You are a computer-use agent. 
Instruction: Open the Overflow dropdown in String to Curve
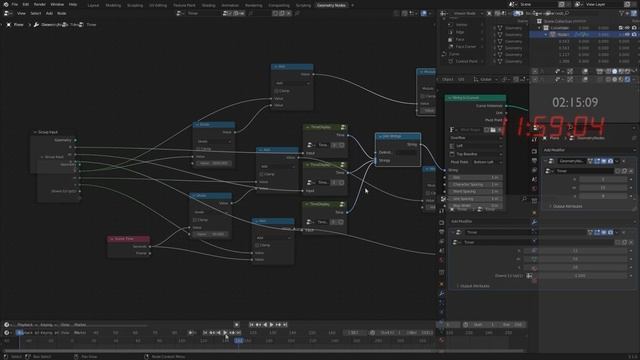tap(476, 138)
